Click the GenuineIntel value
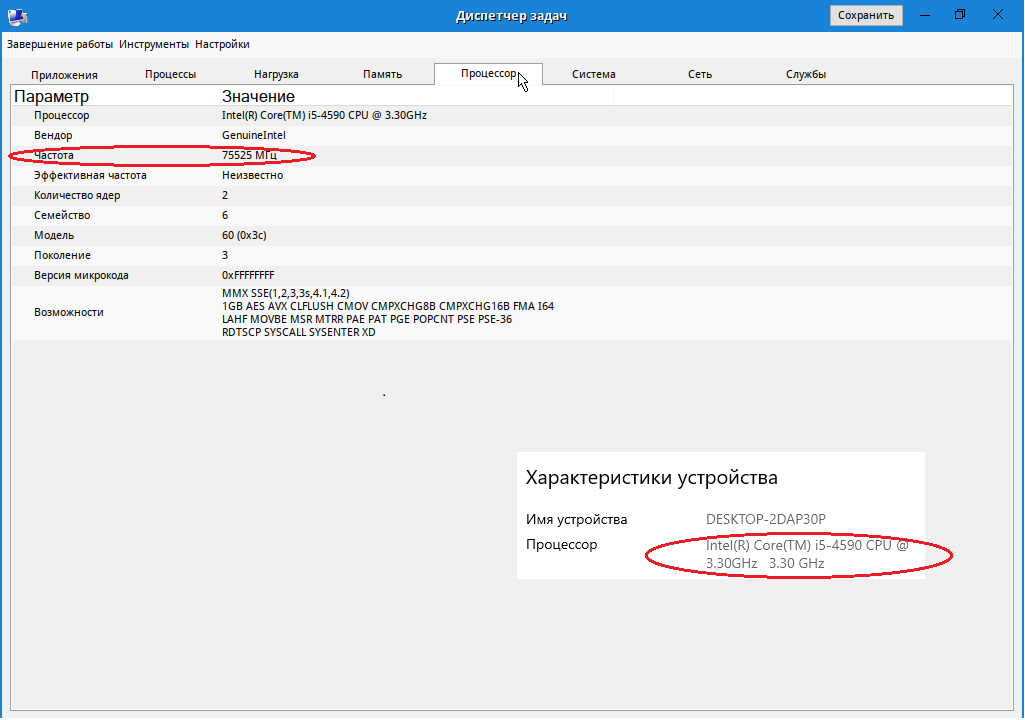 click(254, 135)
